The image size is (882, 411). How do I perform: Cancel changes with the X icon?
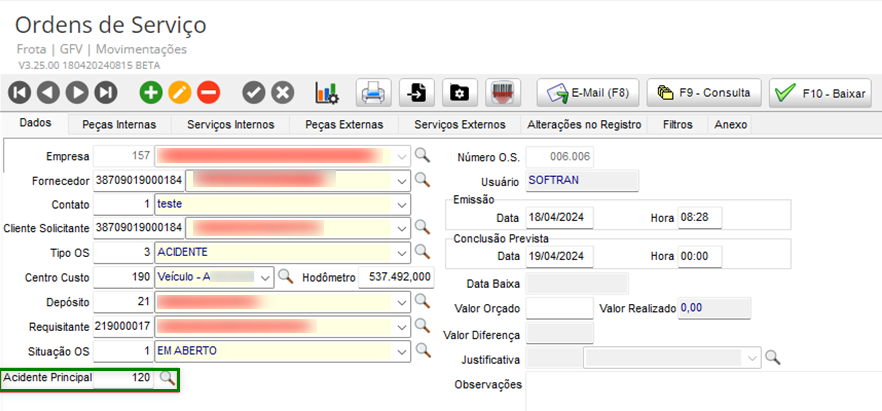click(x=282, y=93)
